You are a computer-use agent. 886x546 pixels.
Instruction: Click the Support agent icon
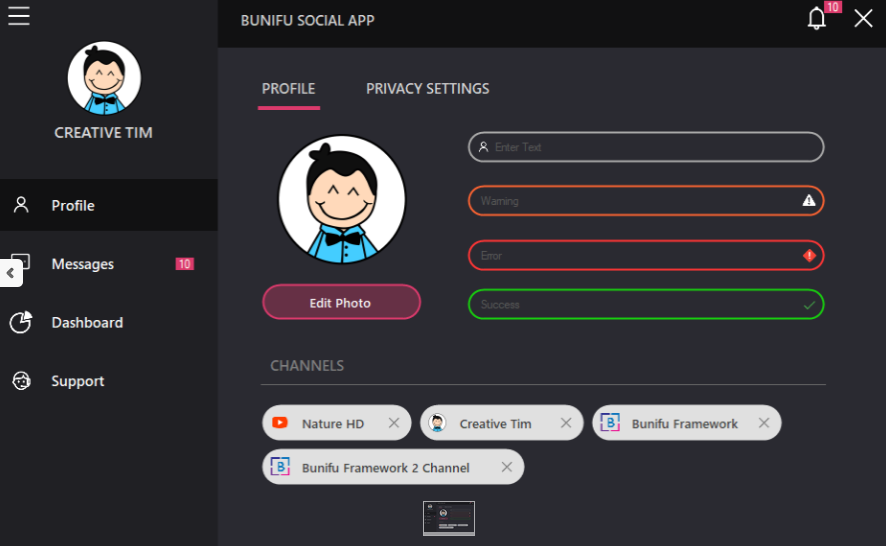[21, 381]
